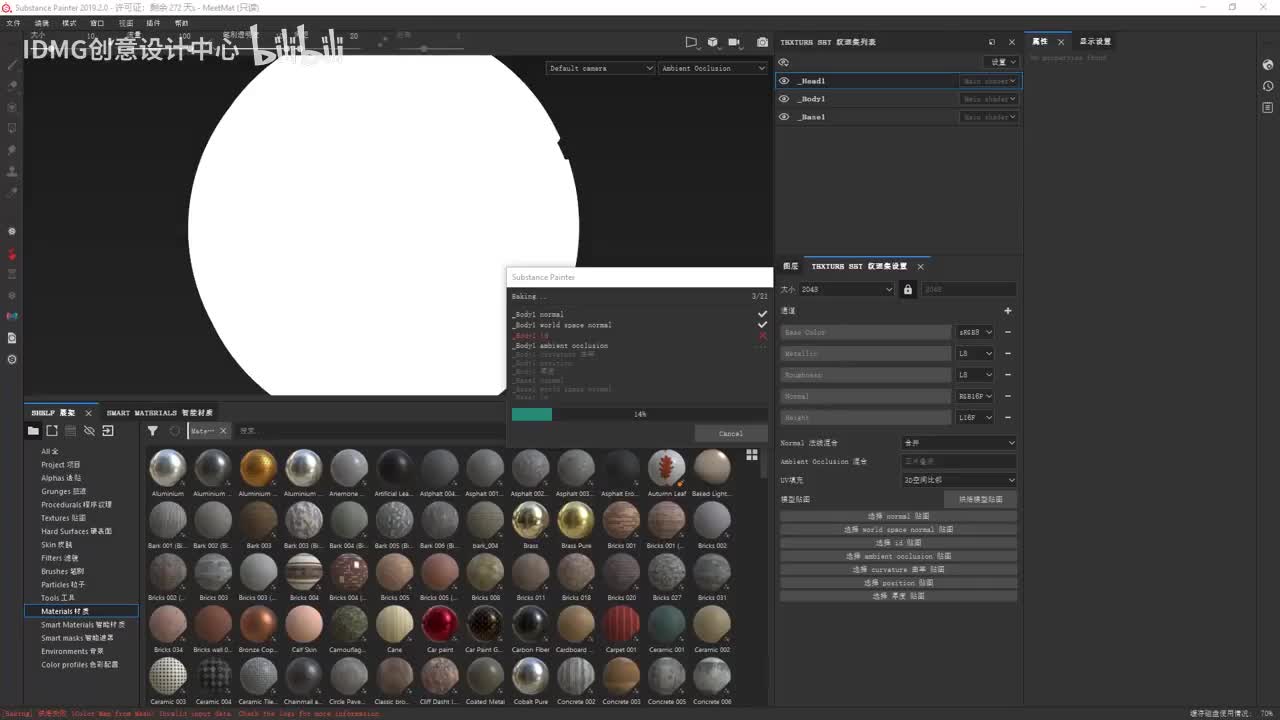Viewport: 1280px width, 720px height.
Task: Cancel the baking progress dialog
Action: [731, 434]
